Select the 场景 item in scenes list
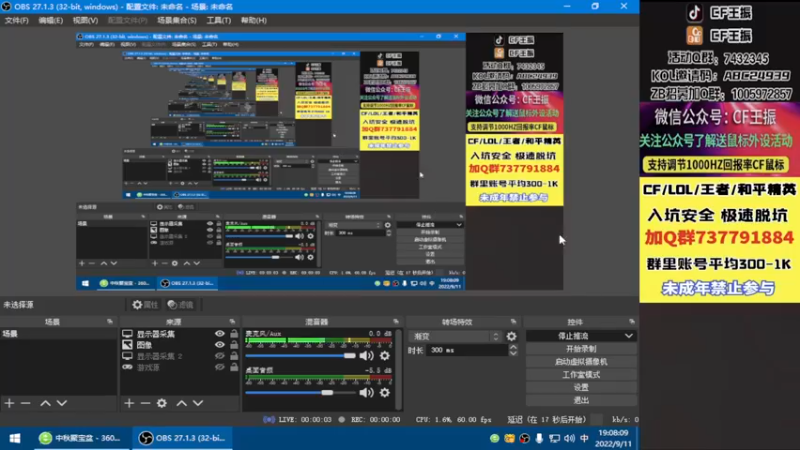The width and height of the screenshot is (800, 450). [58, 334]
